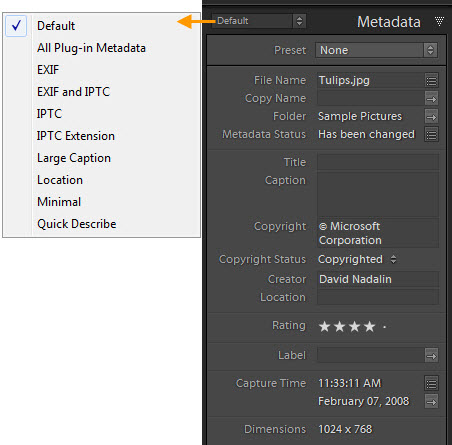The height and width of the screenshot is (445, 452).
Task: Open the Preset dropdown showing None
Action: click(x=376, y=50)
